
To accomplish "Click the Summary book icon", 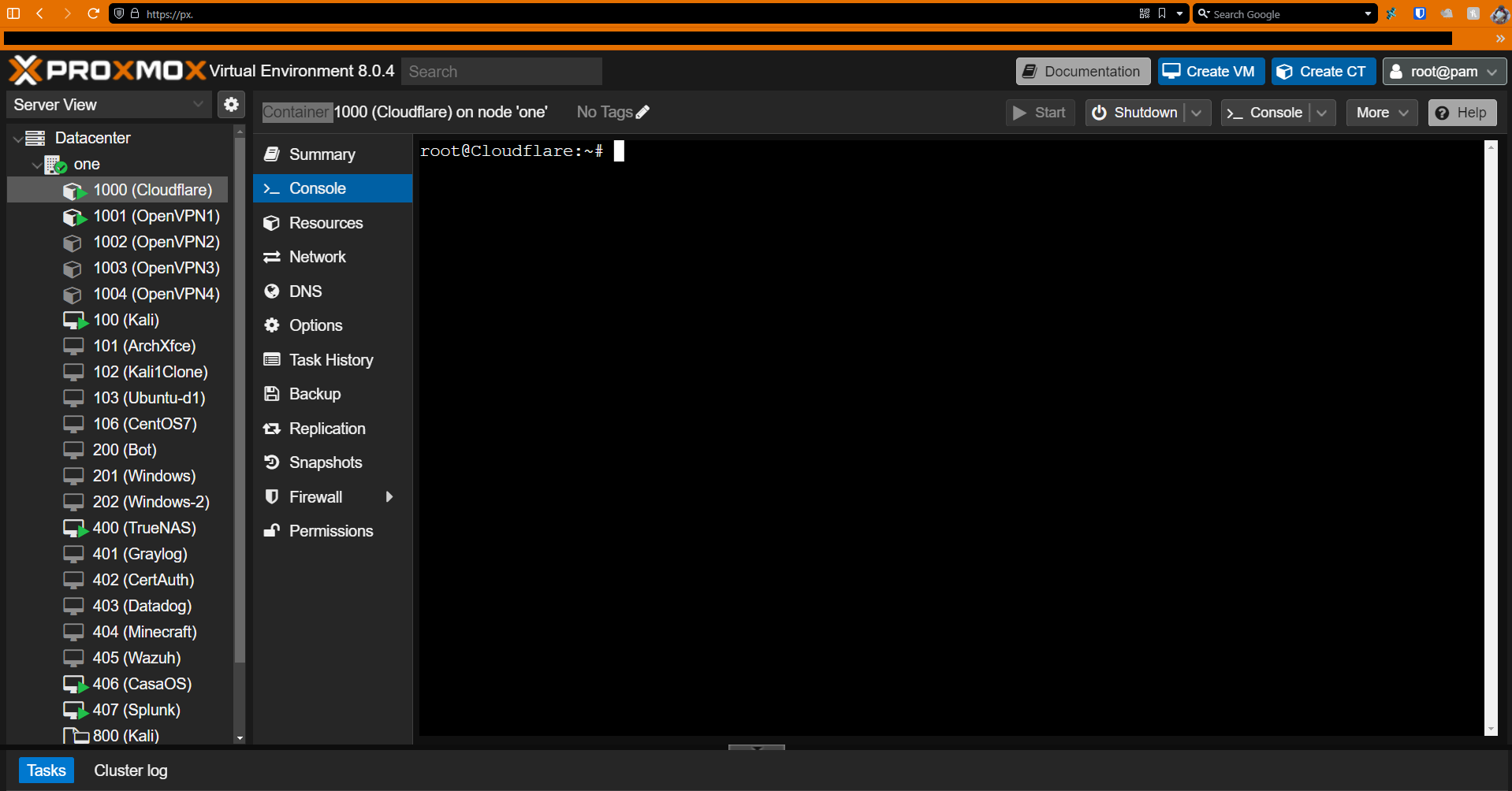I will (272, 154).
